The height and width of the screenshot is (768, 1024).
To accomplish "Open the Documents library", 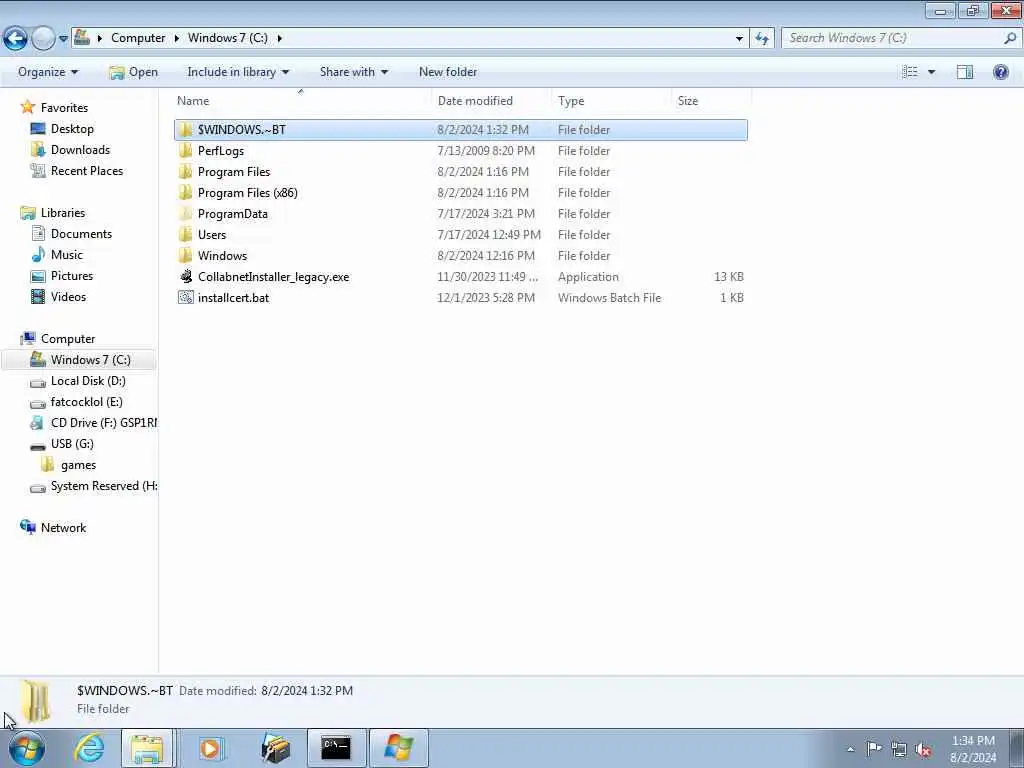I will (81, 234).
